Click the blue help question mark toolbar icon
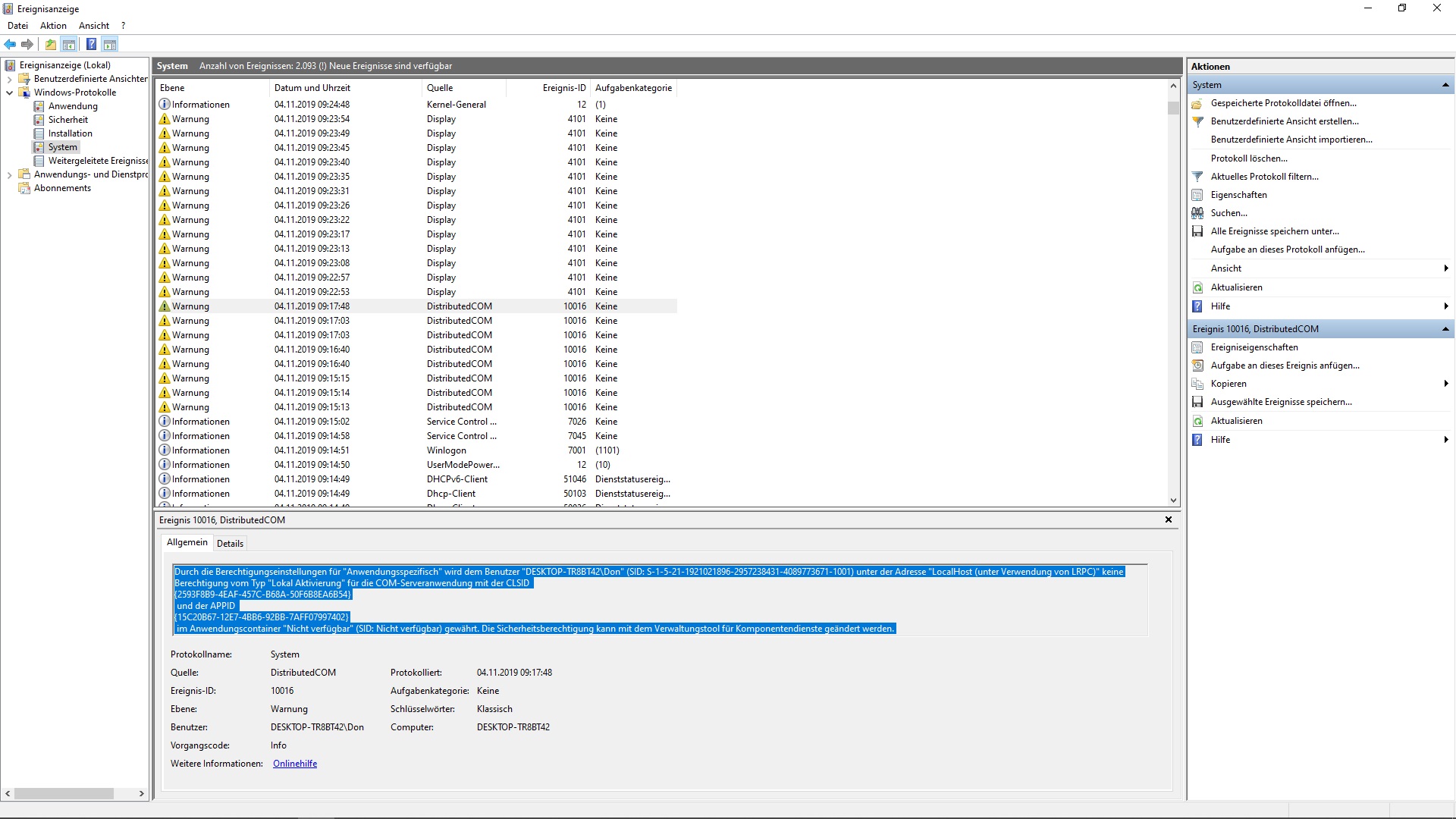Screen dimensions: 1456x819 click(x=91, y=44)
